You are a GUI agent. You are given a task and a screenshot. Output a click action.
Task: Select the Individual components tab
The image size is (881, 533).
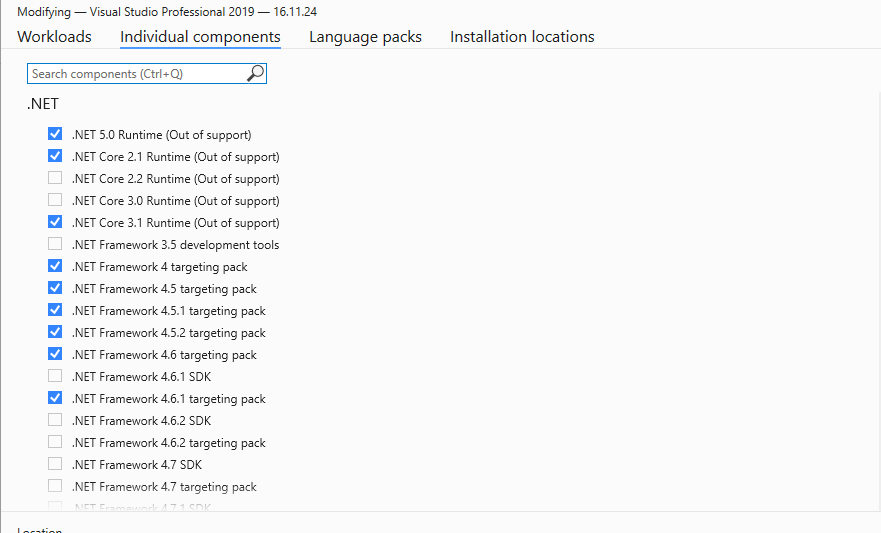200,37
